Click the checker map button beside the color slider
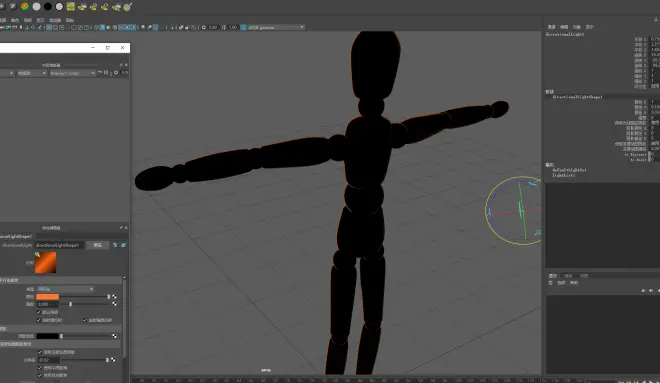This screenshot has width=660, height=383. tap(114, 297)
